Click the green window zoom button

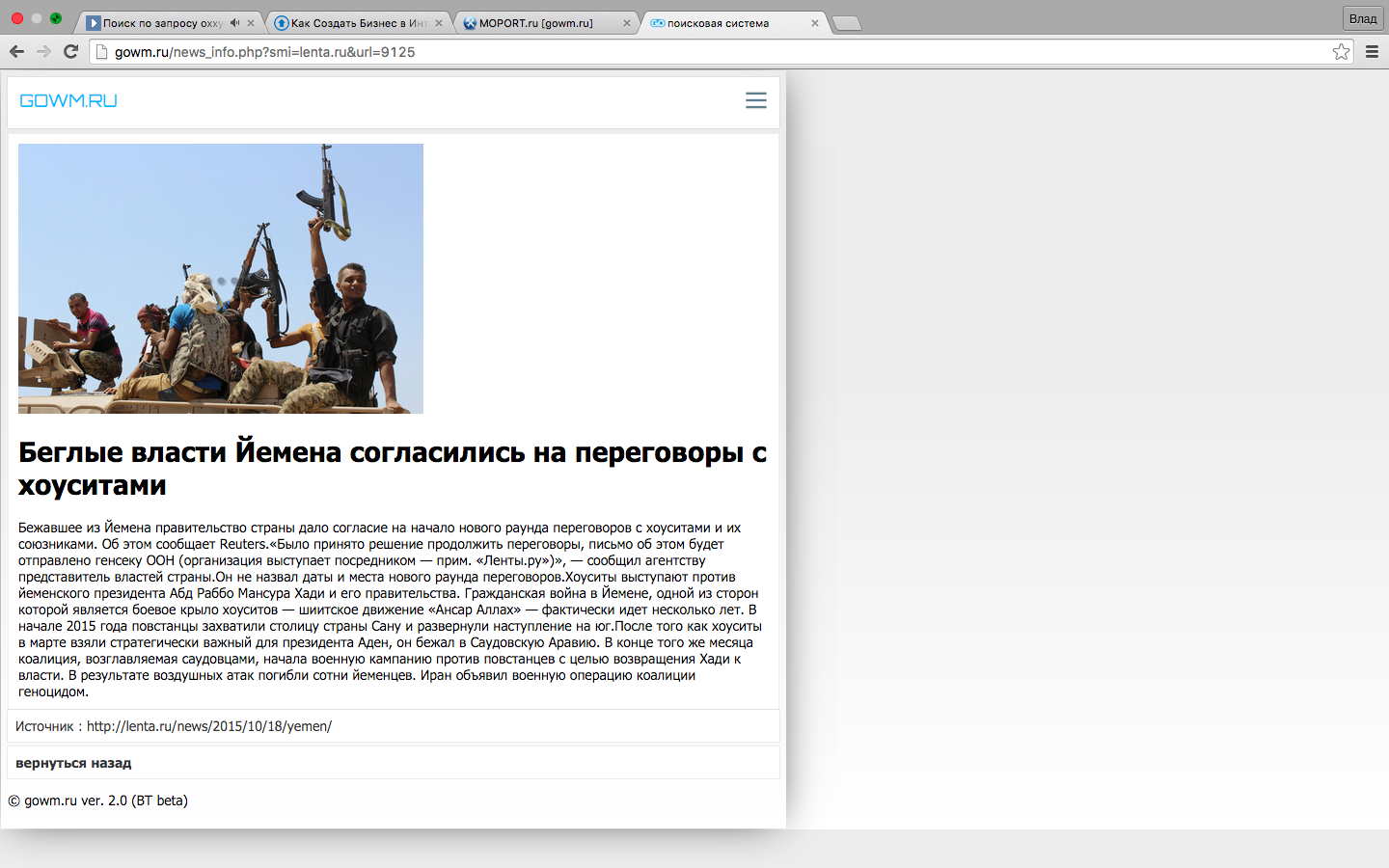point(56,18)
